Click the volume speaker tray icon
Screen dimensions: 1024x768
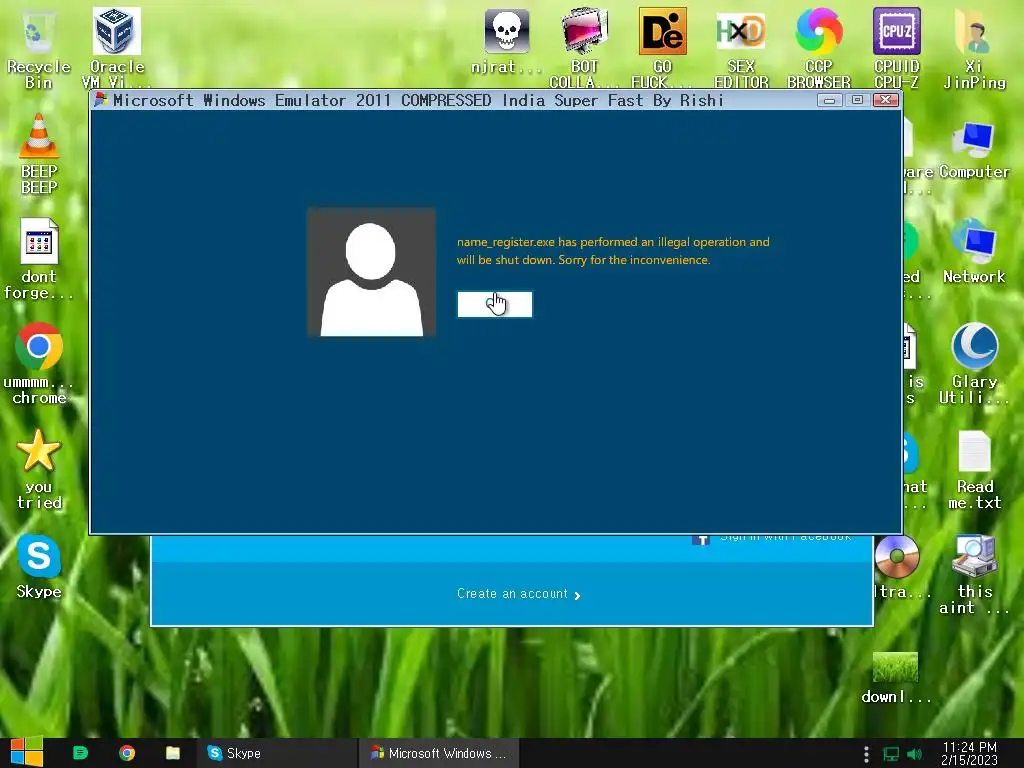pyautogui.click(x=915, y=754)
